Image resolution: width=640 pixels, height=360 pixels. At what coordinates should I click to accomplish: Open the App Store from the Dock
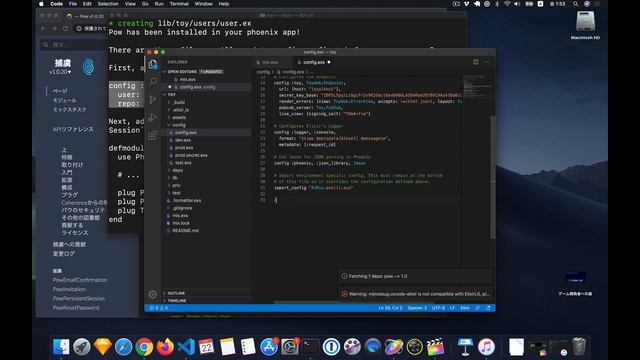click(x=269, y=347)
